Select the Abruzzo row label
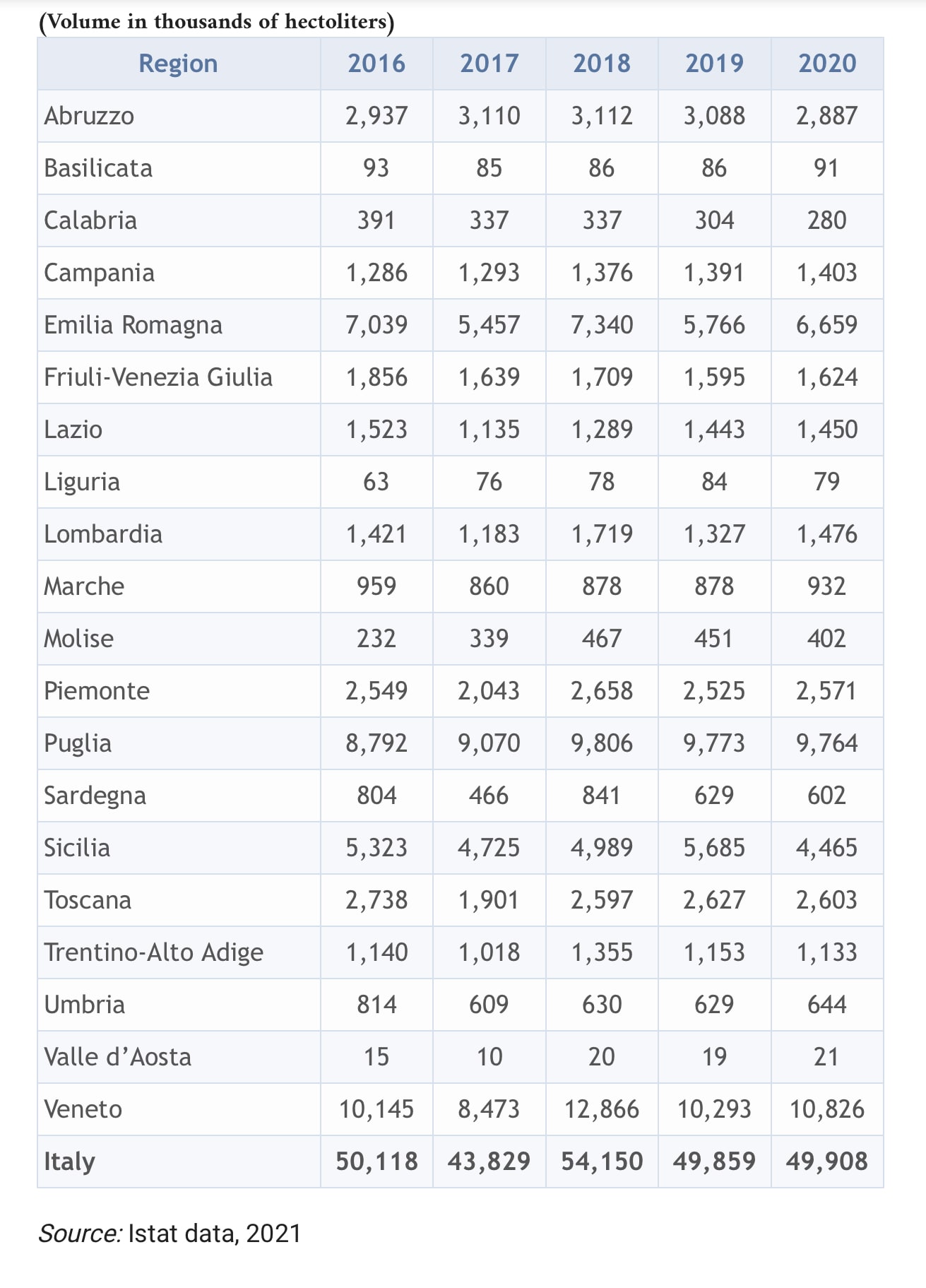 click(89, 116)
